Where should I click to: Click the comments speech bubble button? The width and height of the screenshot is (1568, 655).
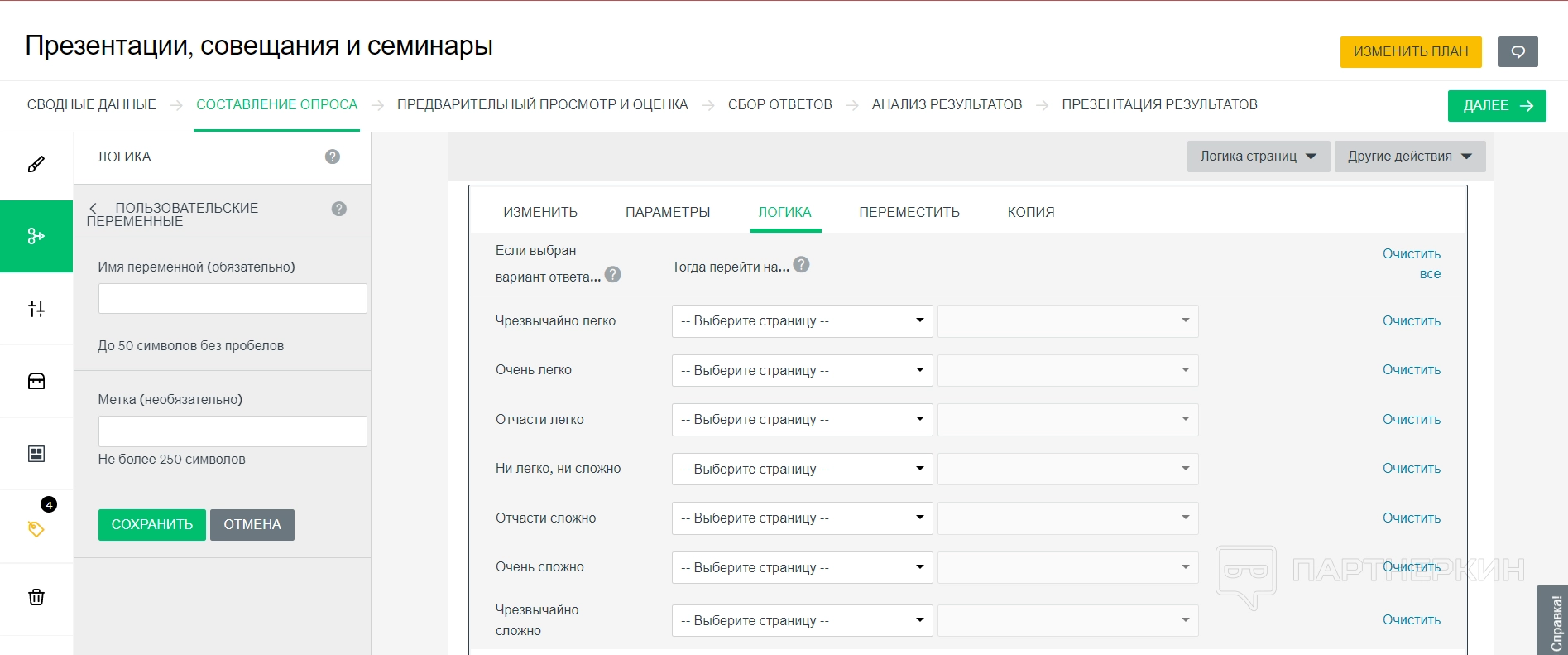(x=1518, y=51)
